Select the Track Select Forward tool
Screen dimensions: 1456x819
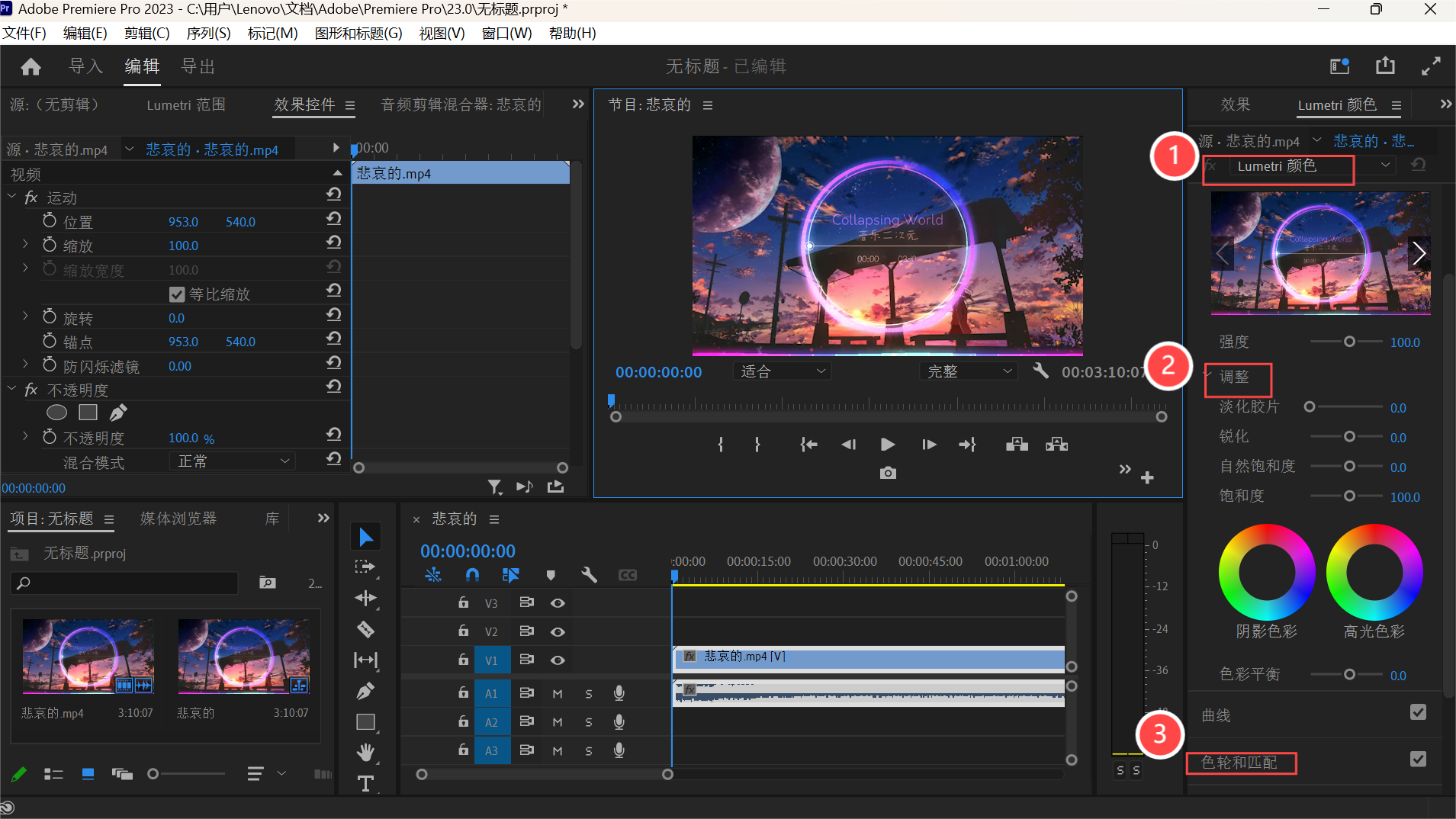[366, 567]
